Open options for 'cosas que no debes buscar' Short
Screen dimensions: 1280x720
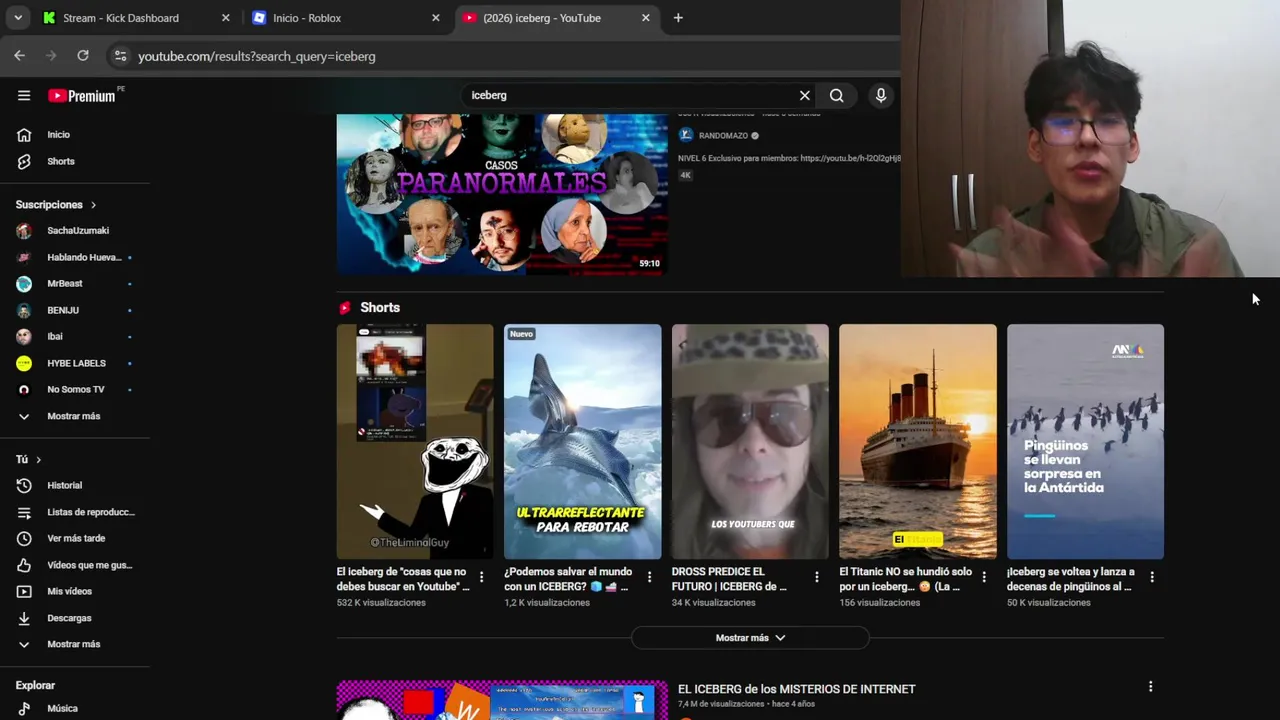pyautogui.click(x=481, y=577)
